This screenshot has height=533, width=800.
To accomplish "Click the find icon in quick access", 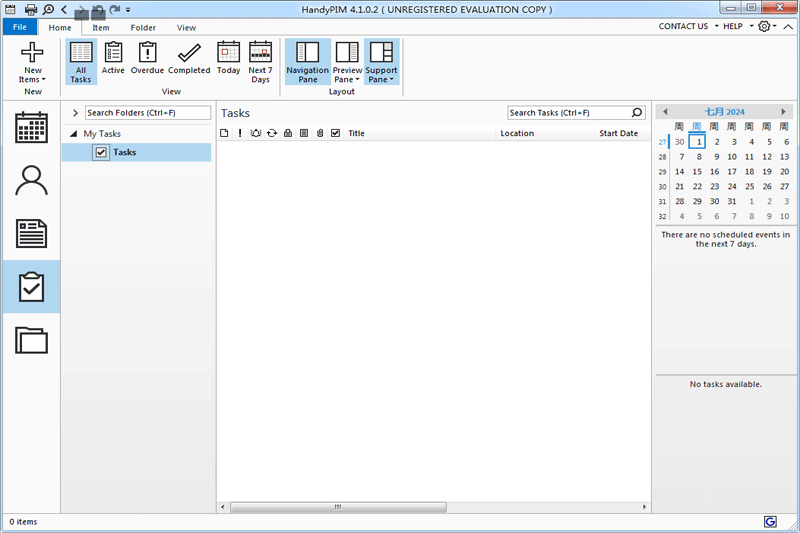I will pyautogui.click(x=48, y=9).
